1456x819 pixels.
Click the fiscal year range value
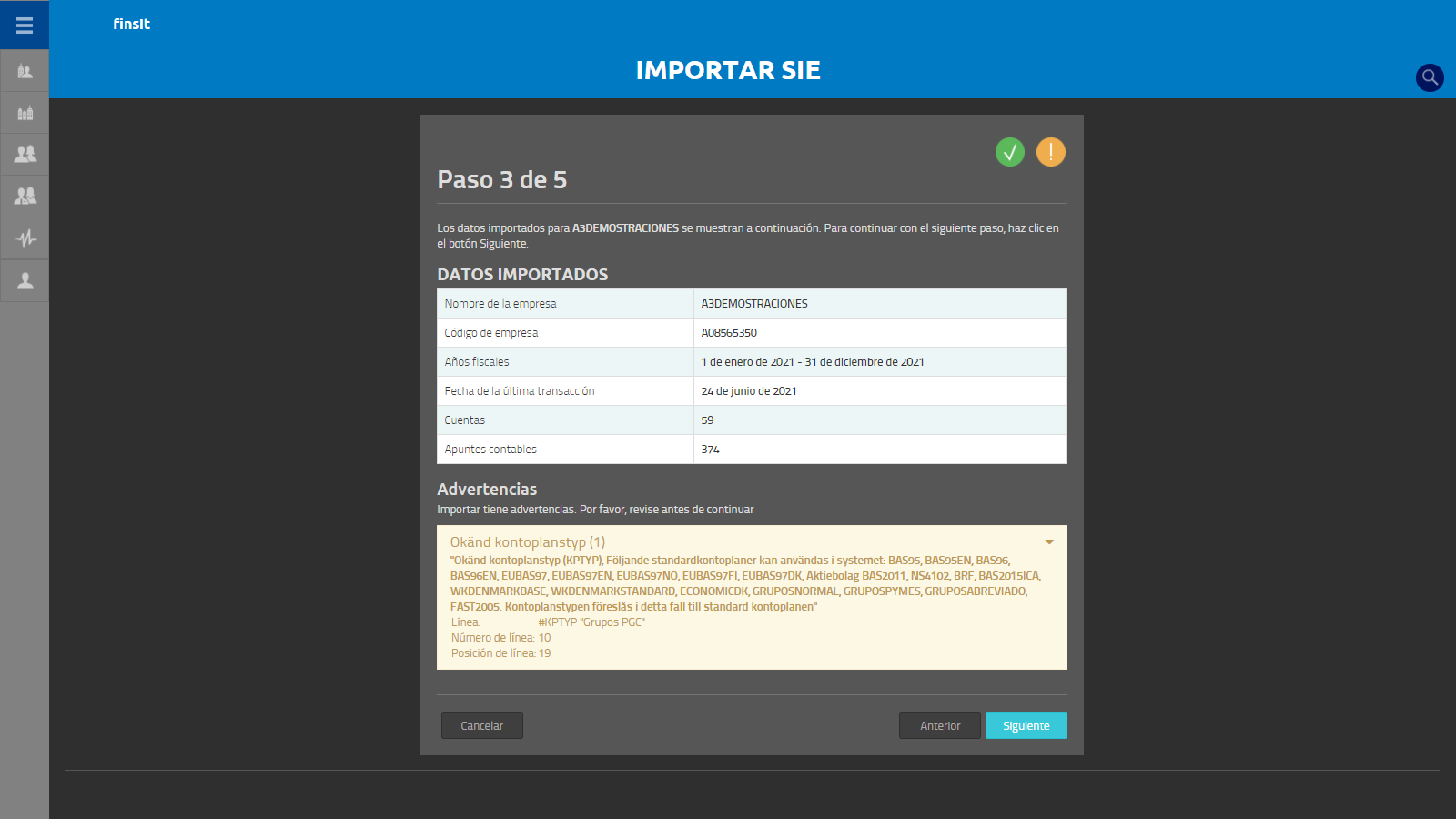click(x=813, y=362)
